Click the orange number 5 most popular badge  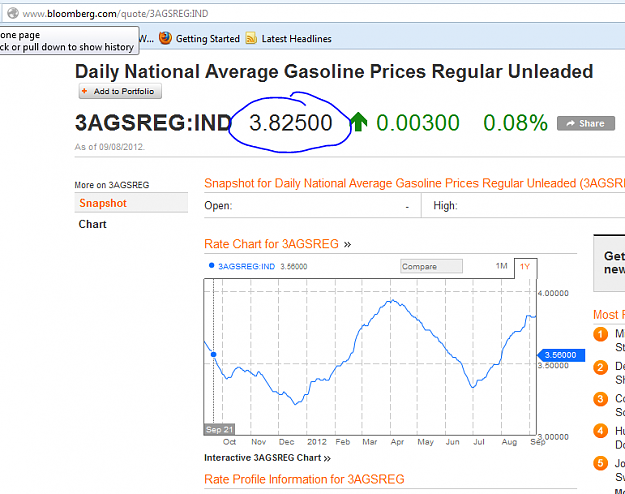[600, 463]
